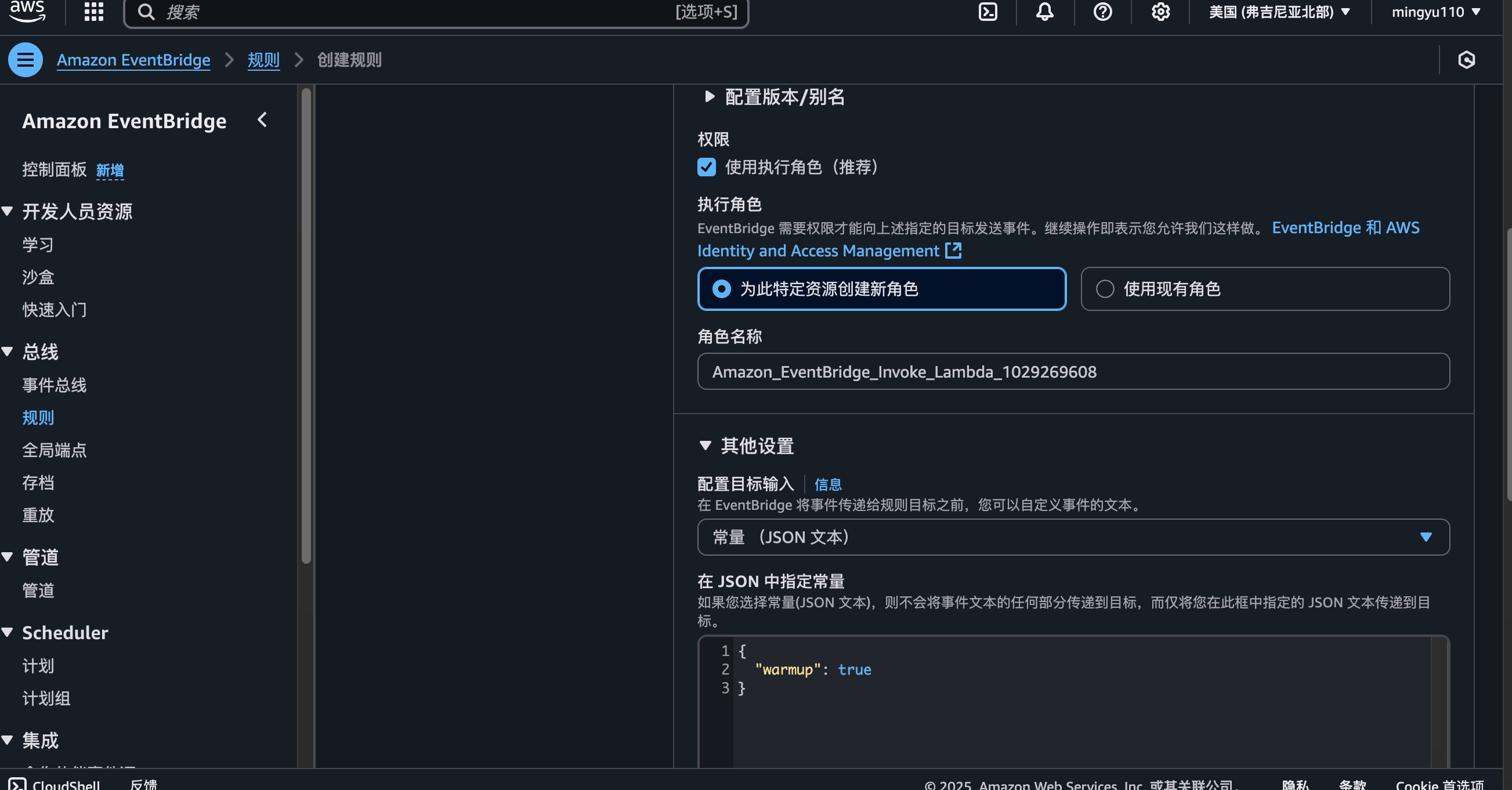Open 计划 in Scheduler sidebar
Image resolution: width=1512 pixels, height=790 pixels.
click(38, 665)
